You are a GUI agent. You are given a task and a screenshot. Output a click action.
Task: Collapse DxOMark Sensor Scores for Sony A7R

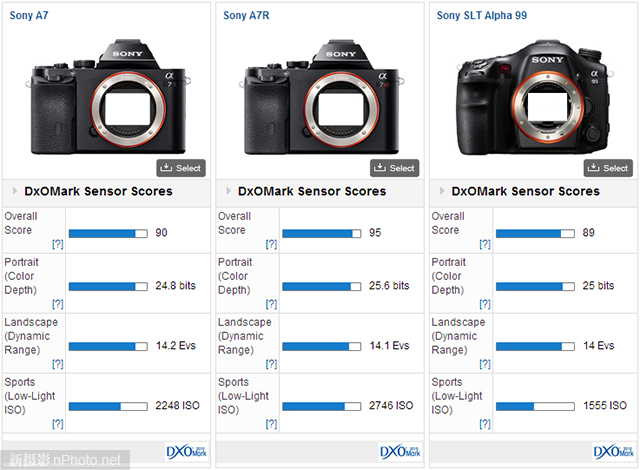229,191
